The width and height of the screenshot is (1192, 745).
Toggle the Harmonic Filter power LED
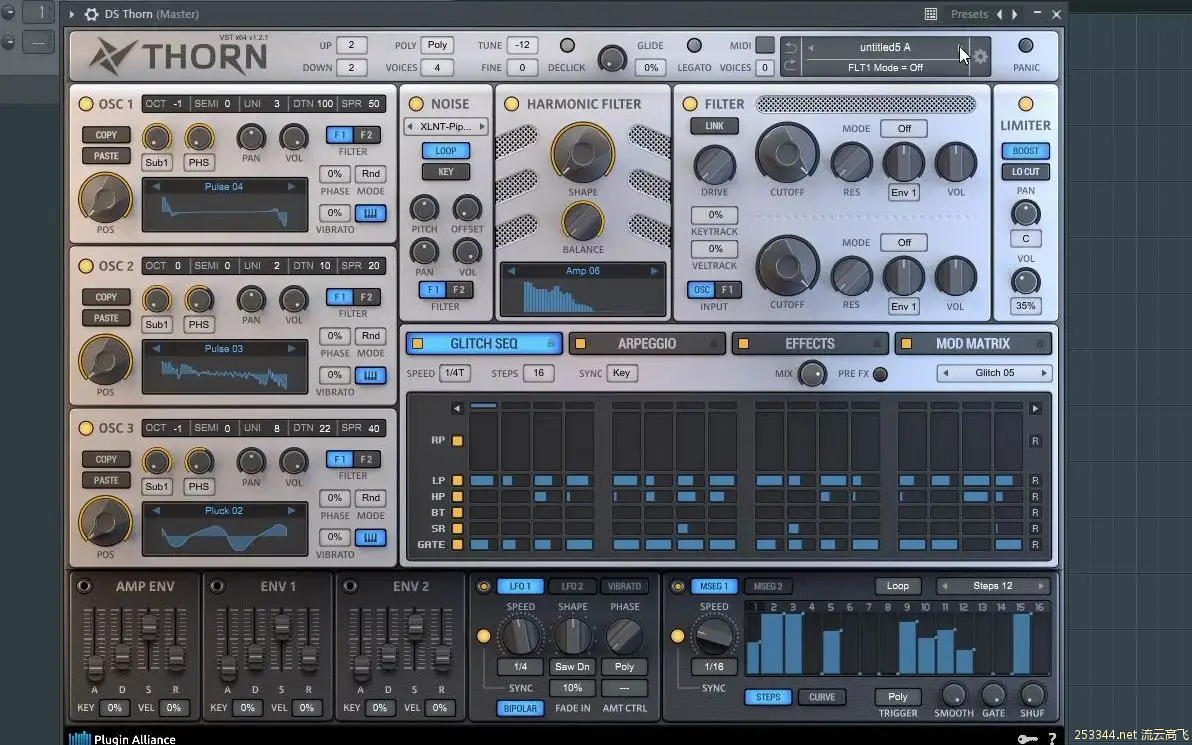pos(512,104)
